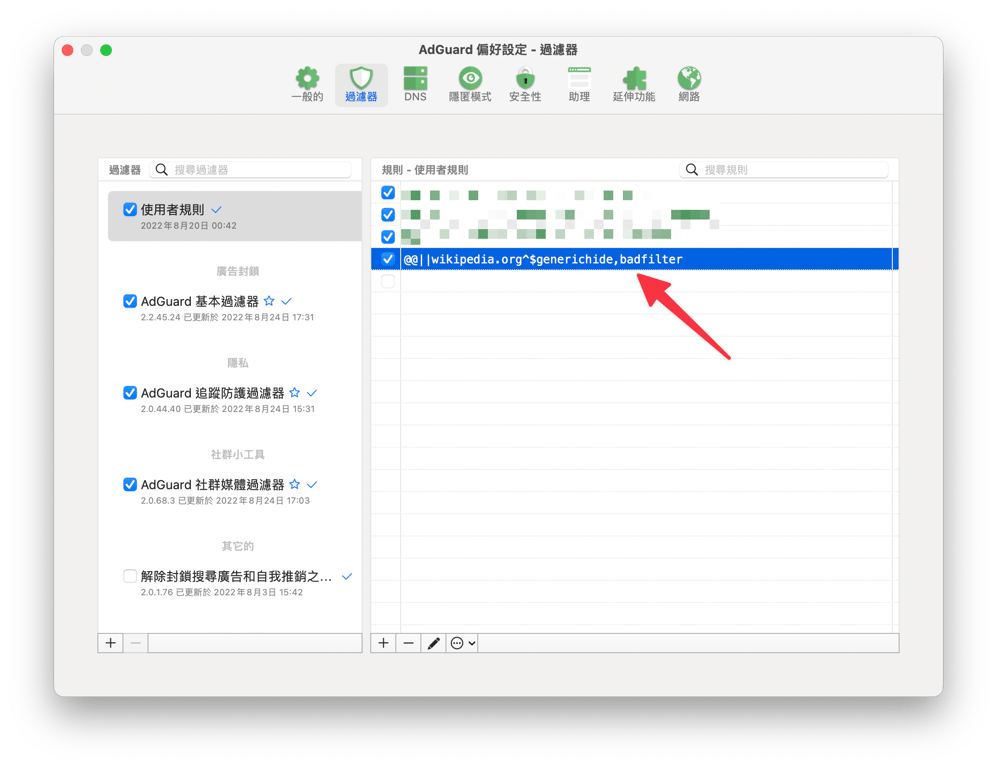Add a new rule with the plus button
997x768 pixels.
click(x=383, y=643)
